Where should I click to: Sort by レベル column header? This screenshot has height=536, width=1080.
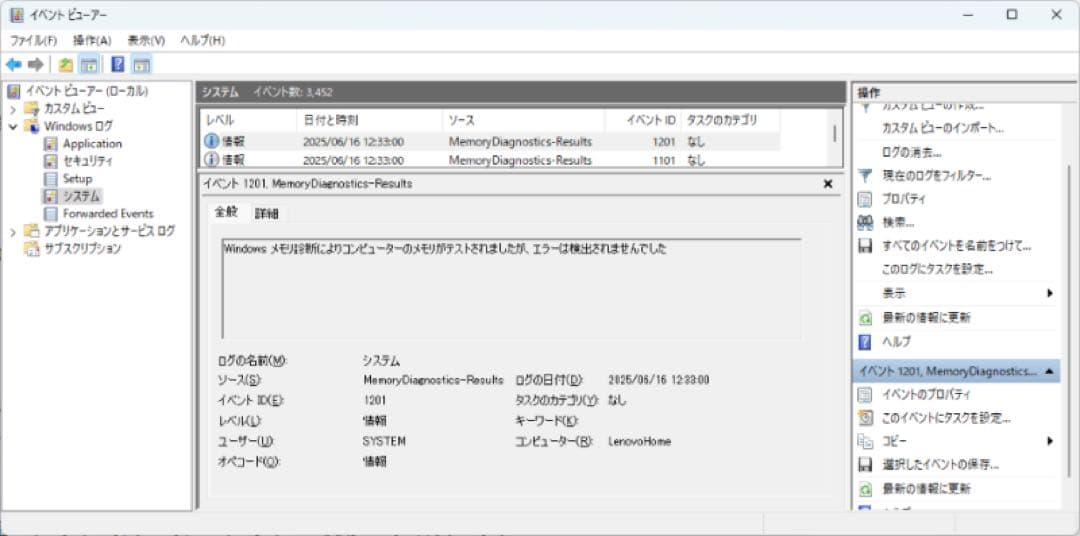[249, 120]
